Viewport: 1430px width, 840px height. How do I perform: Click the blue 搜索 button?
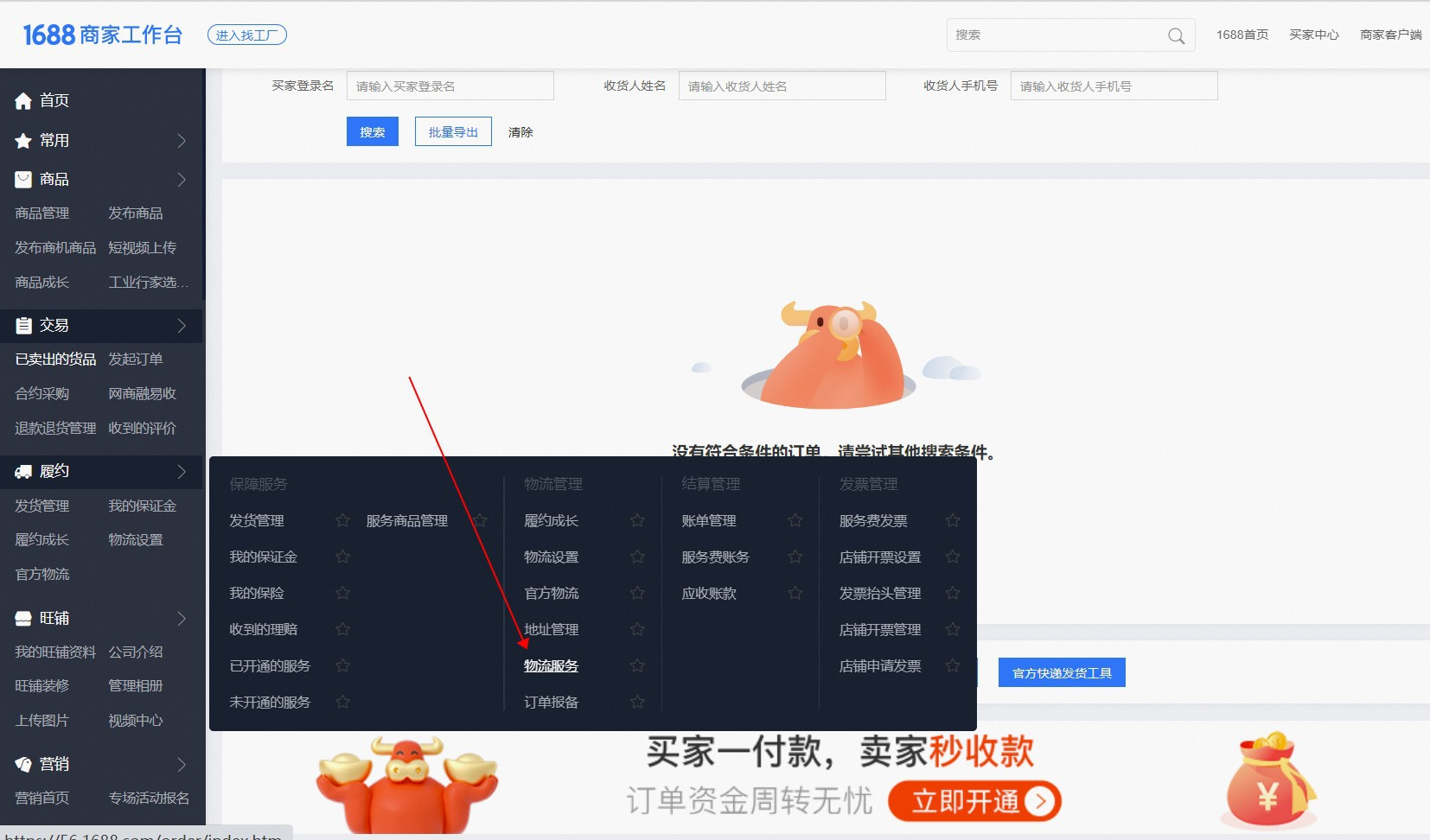372,132
